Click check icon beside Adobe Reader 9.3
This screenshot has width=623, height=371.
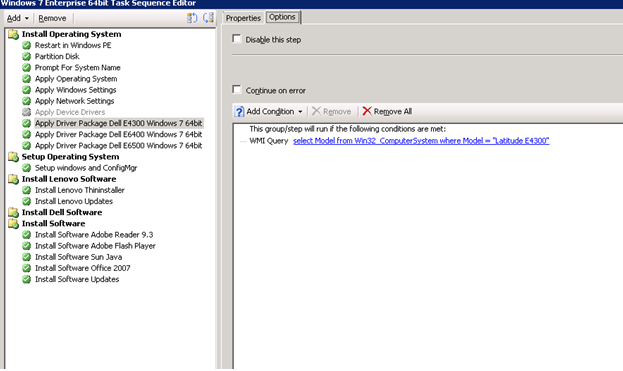[x=27, y=234]
